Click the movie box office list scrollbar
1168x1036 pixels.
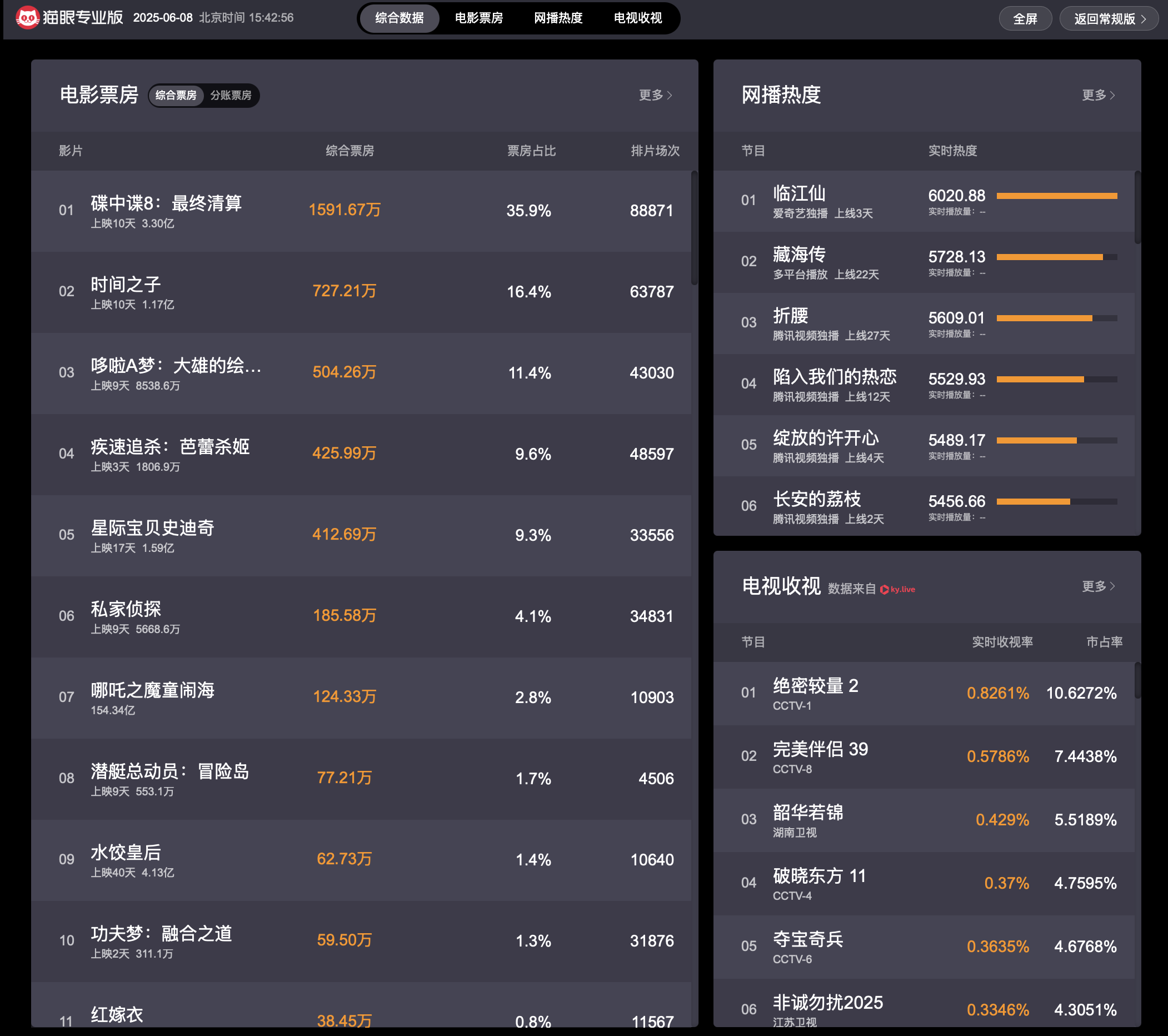tap(693, 228)
